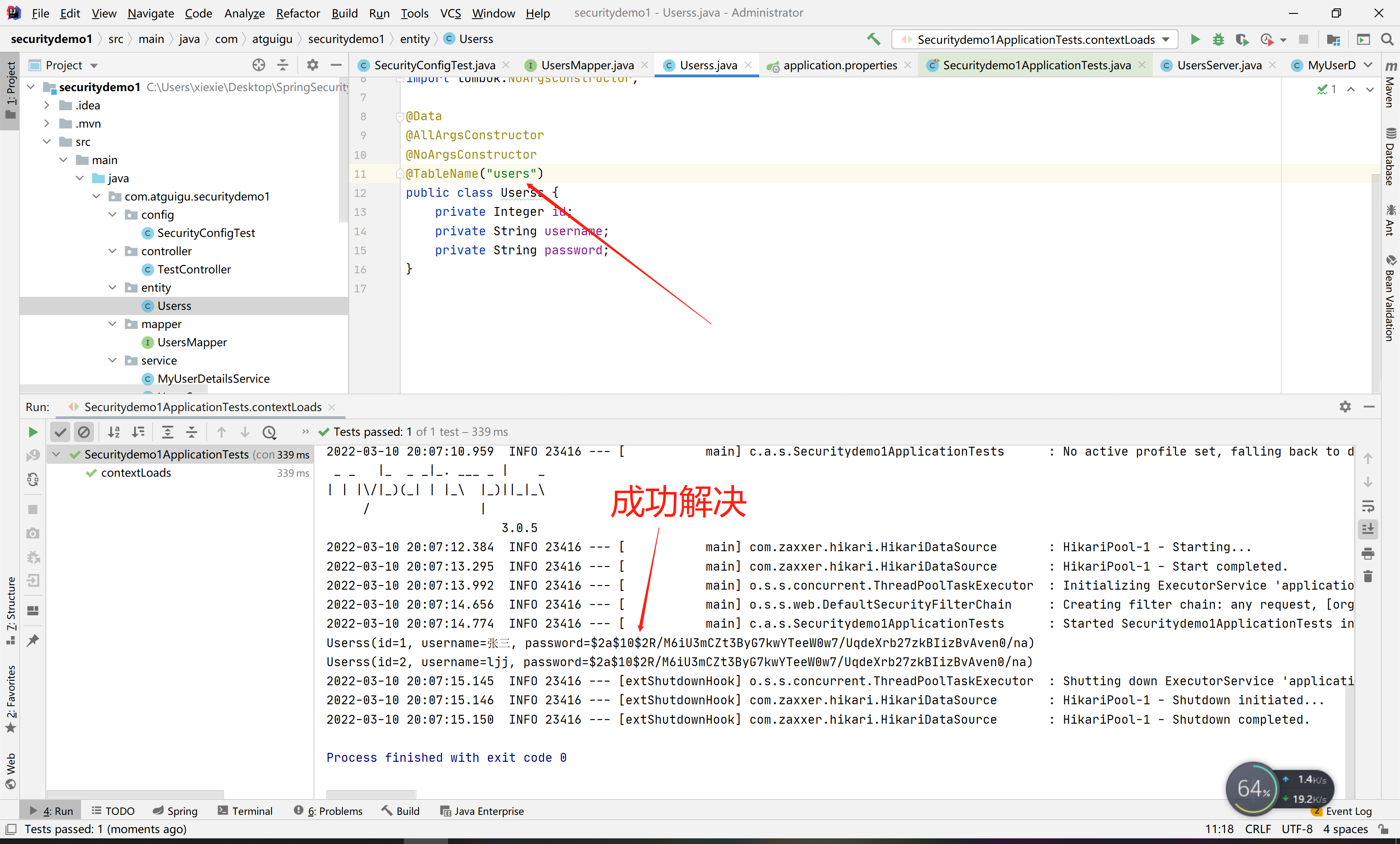Toggle soft-wrap in console output
The image size is (1400, 844).
(x=1368, y=505)
